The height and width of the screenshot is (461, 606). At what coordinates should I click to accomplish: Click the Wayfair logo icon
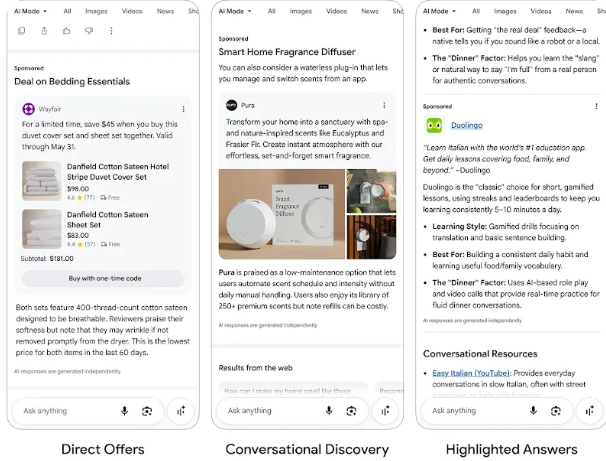(x=28, y=109)
